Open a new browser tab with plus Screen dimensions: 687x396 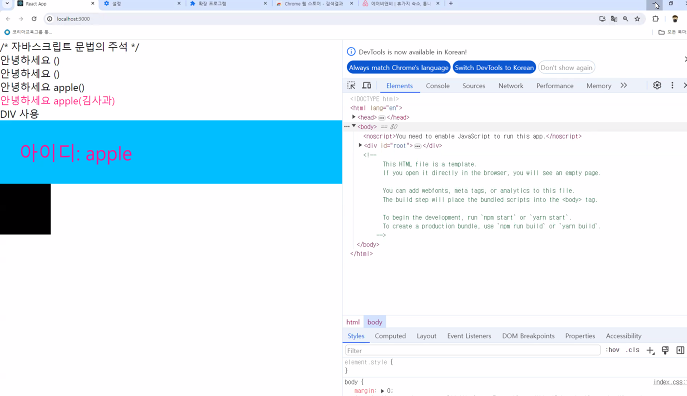pos(451,4)
